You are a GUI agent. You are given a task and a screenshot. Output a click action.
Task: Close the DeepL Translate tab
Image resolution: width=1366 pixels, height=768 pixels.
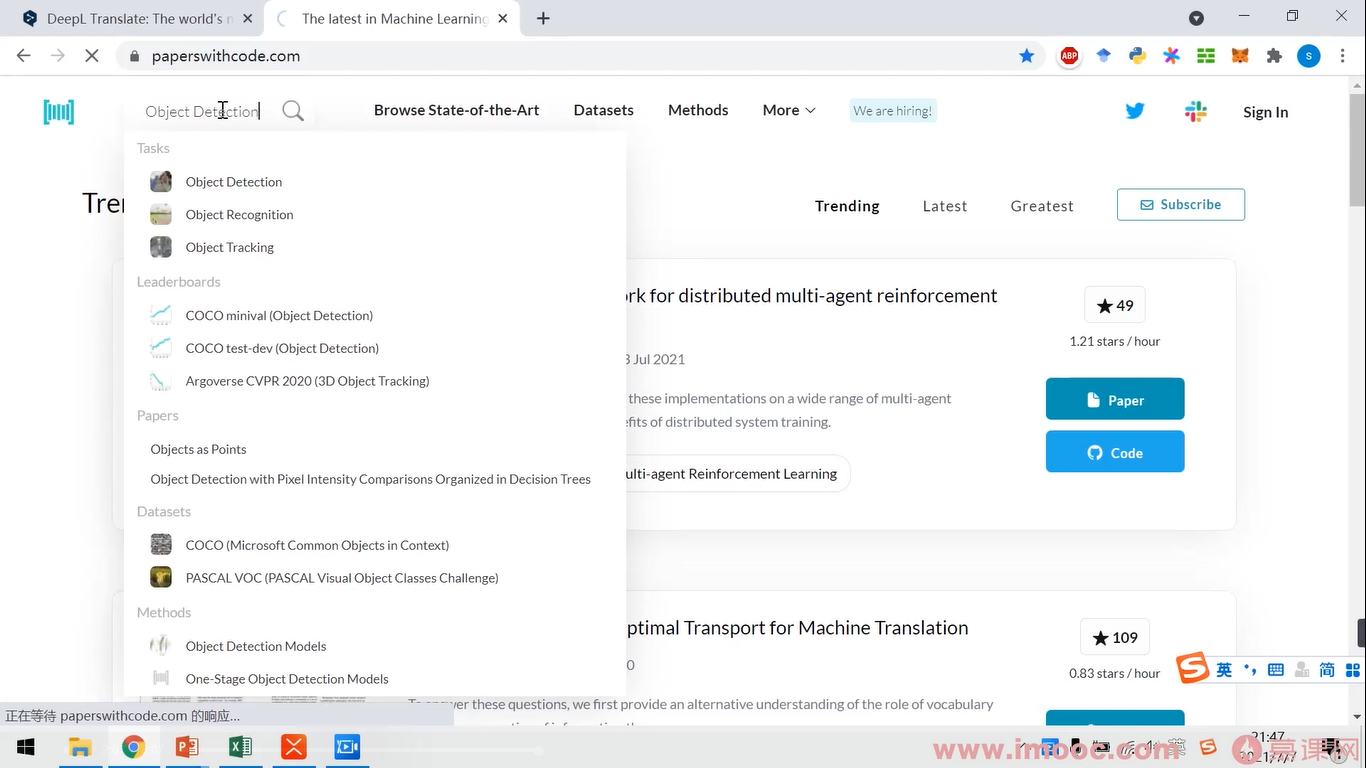248,18
